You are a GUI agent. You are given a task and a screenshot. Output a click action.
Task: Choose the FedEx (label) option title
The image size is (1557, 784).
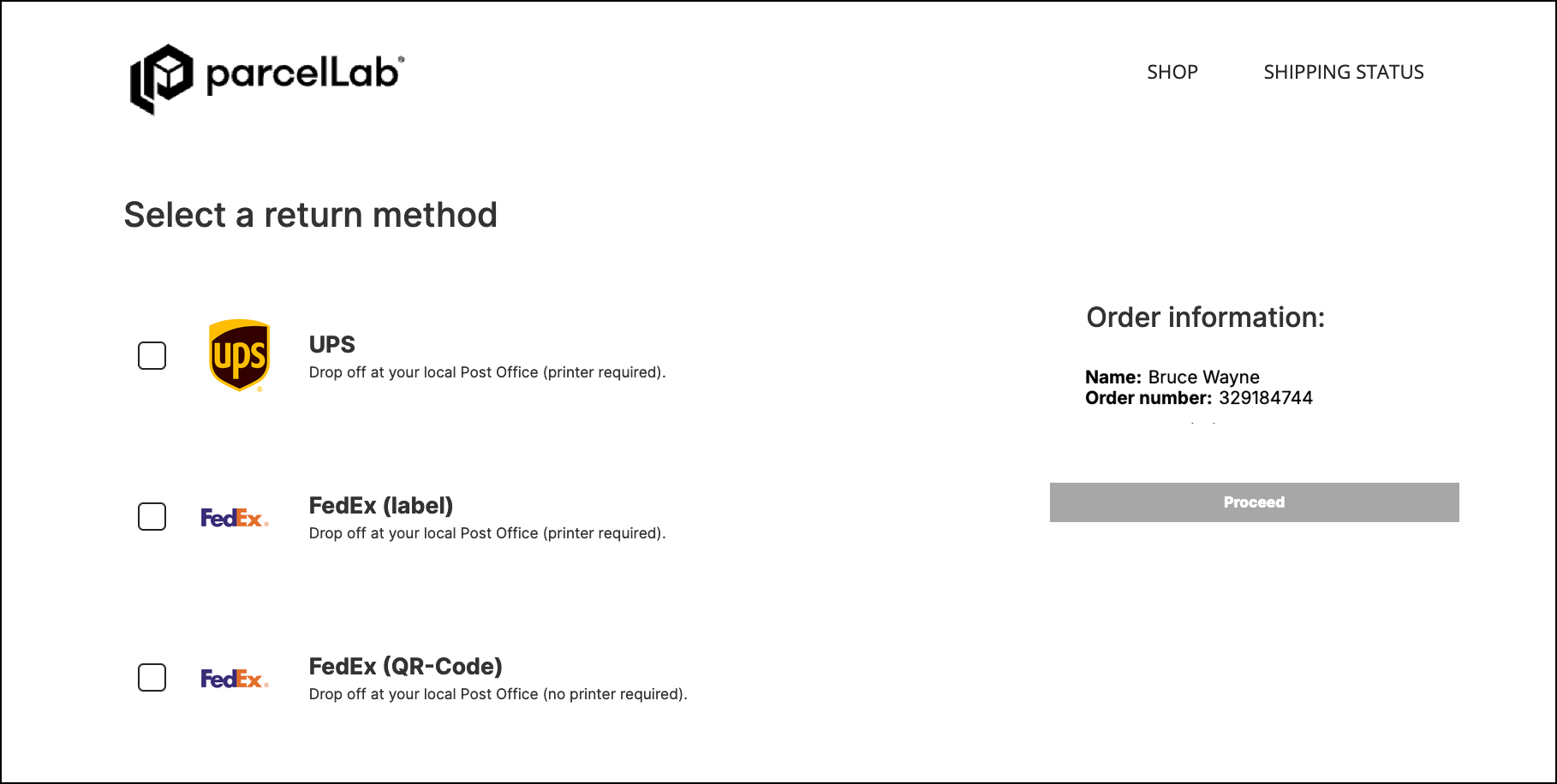(x=381, y=505)
